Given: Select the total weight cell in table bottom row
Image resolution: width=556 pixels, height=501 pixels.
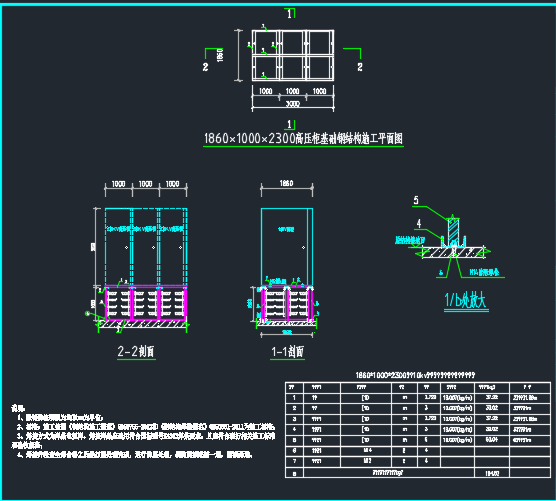Looking at the screenshot, I should click(x=492, y=473).
